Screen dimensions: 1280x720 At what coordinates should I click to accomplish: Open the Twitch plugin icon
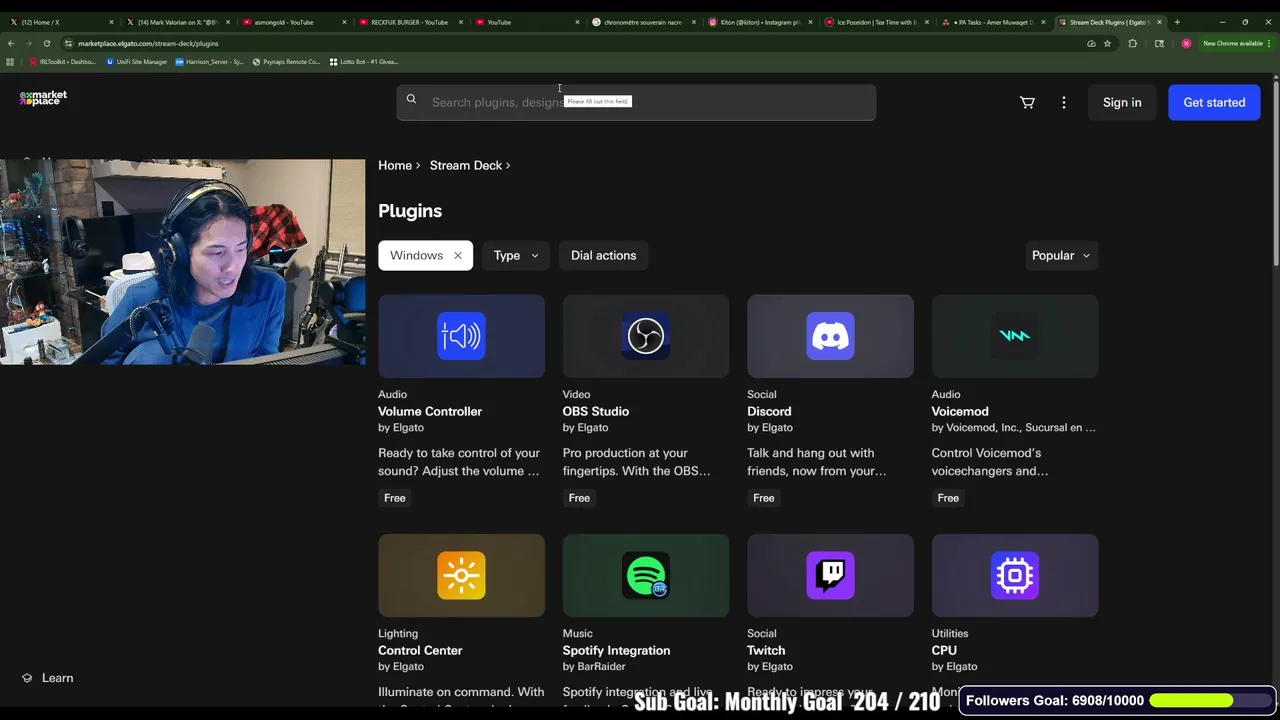(830, 575)
